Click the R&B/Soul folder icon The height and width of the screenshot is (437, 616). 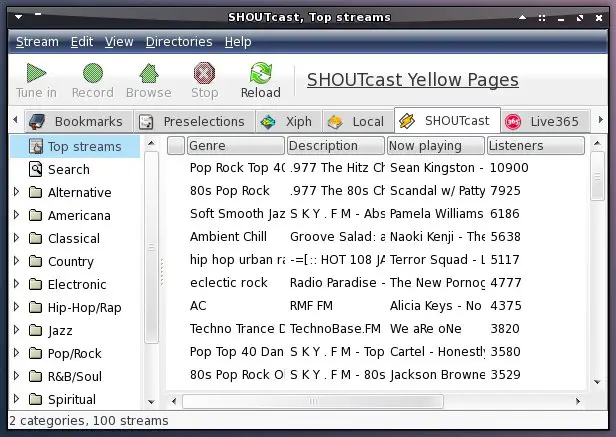[x=36, y=376]
